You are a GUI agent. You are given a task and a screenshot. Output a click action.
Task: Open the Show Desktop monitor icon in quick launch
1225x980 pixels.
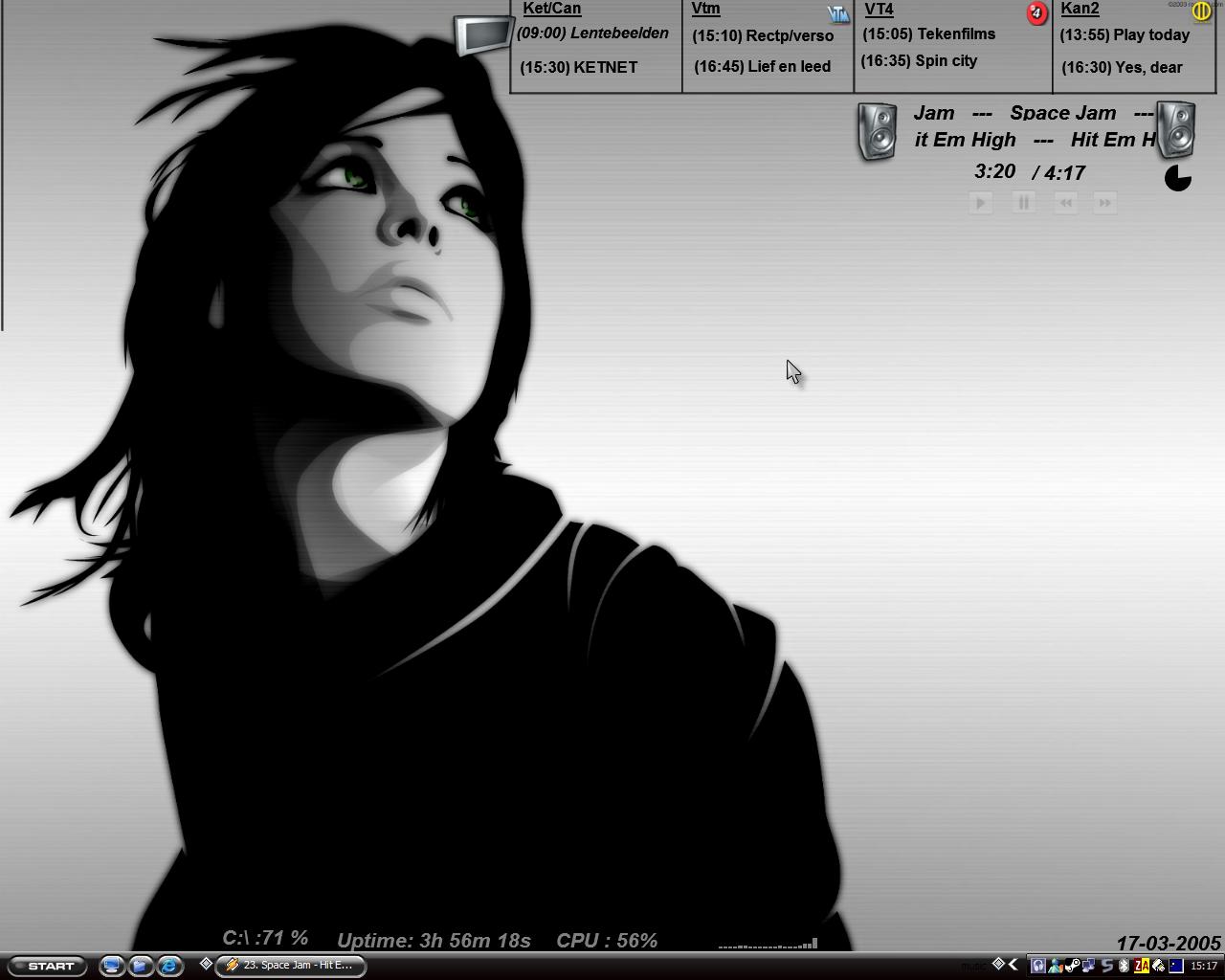112,966
